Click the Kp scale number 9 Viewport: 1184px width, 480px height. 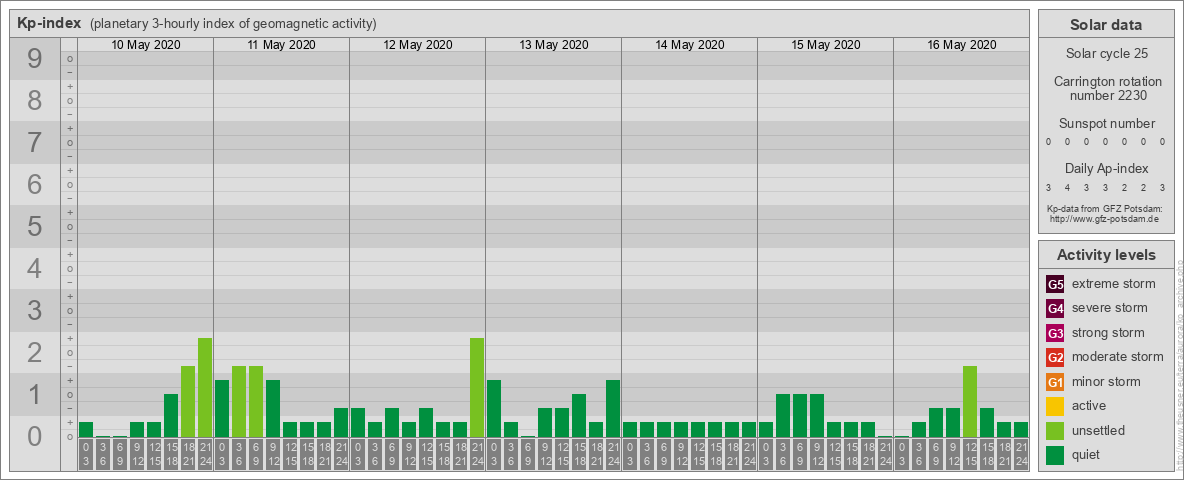[x=35, y=59]
